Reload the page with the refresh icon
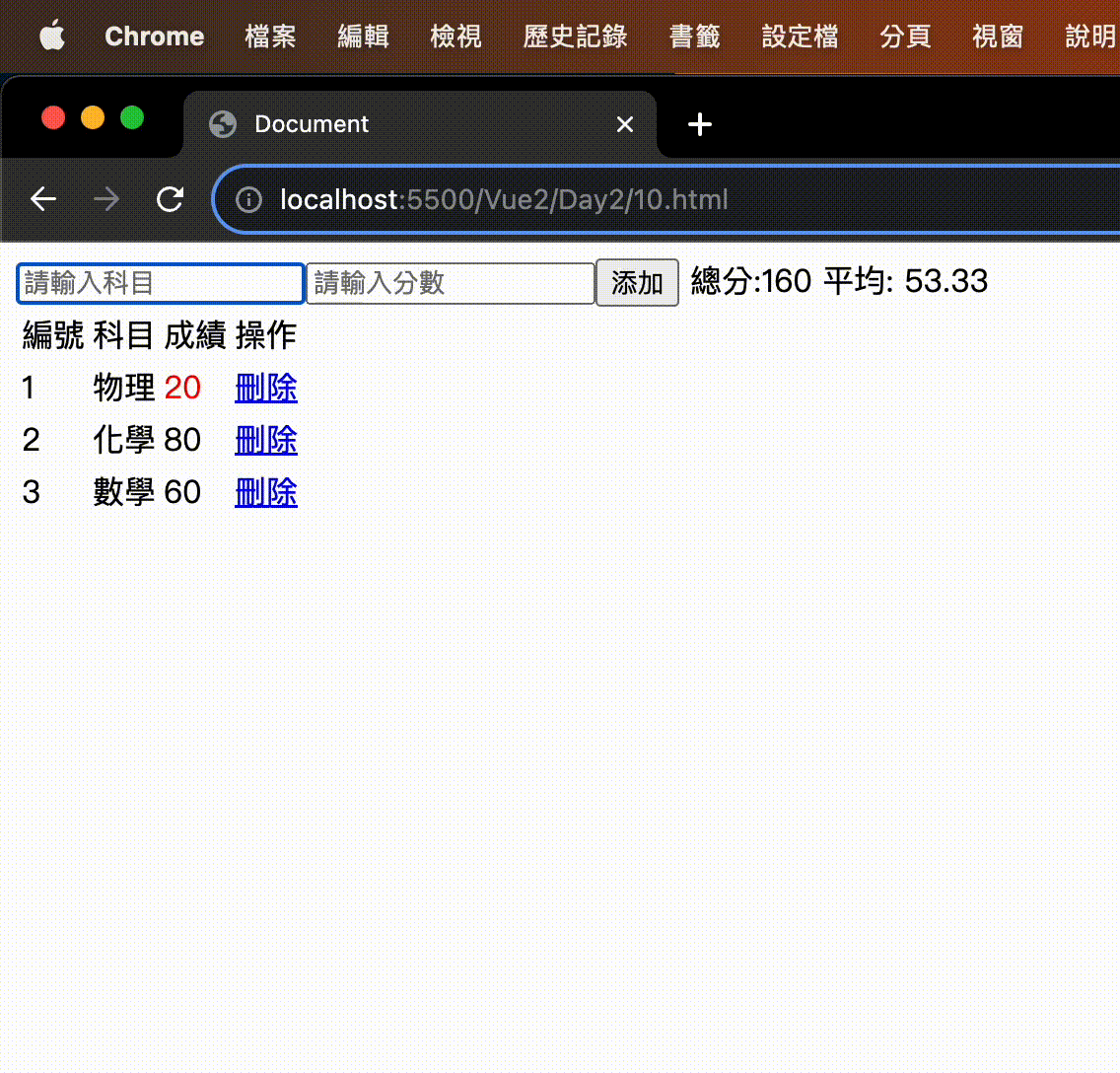 tap(170, 199)
